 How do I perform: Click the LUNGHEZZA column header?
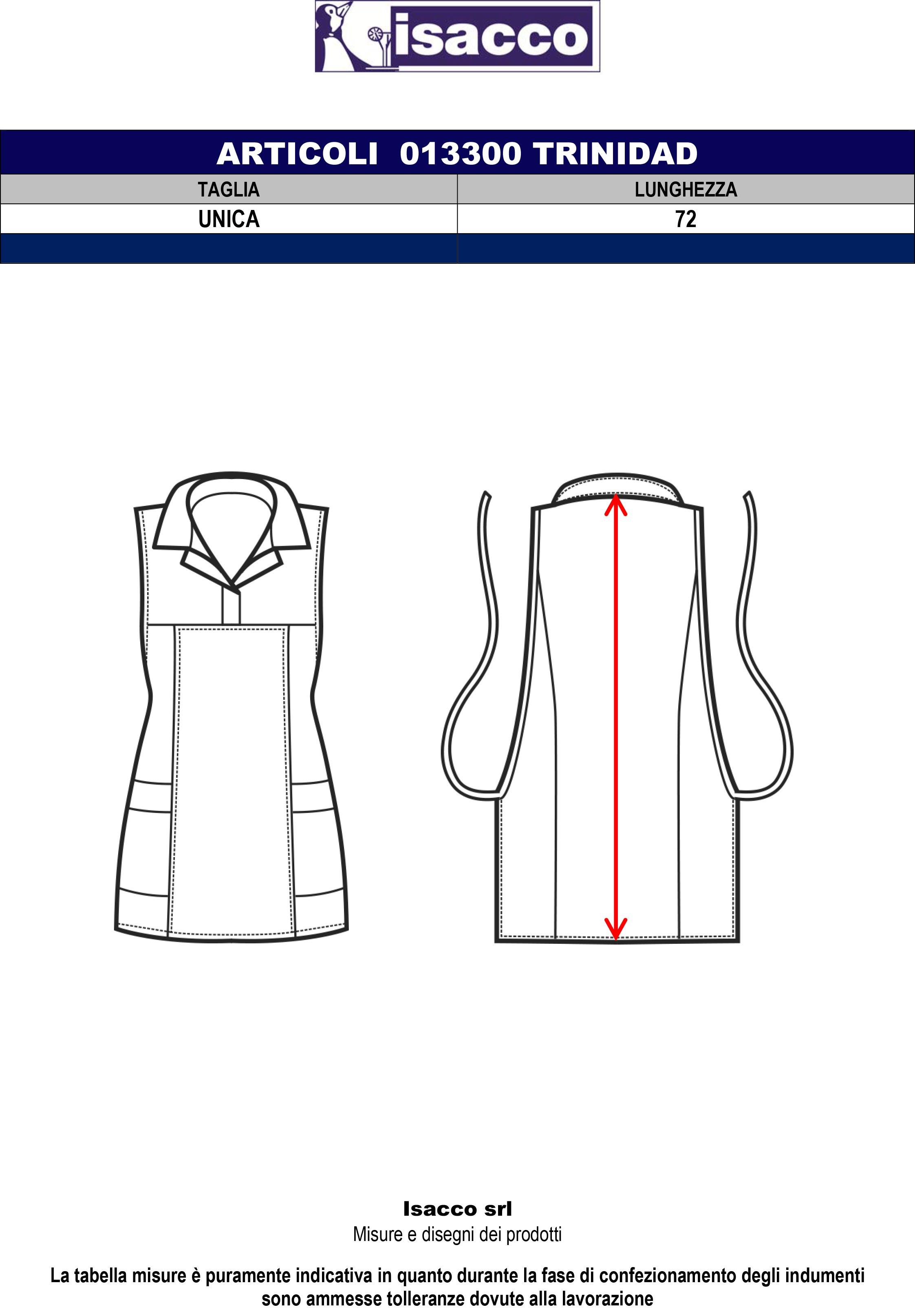685,190
